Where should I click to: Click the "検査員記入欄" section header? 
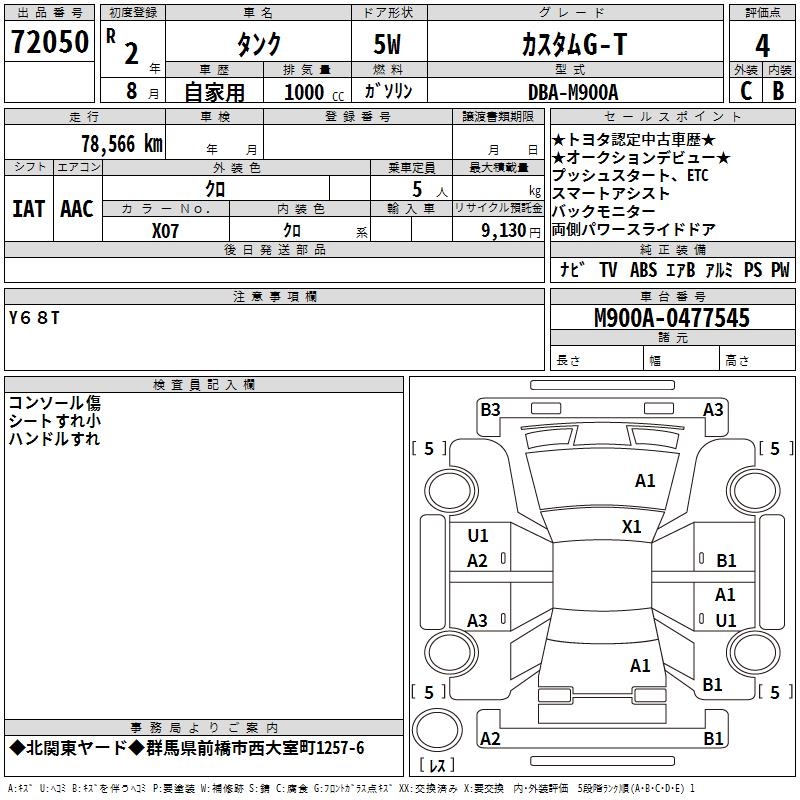[x=204, y=385]
